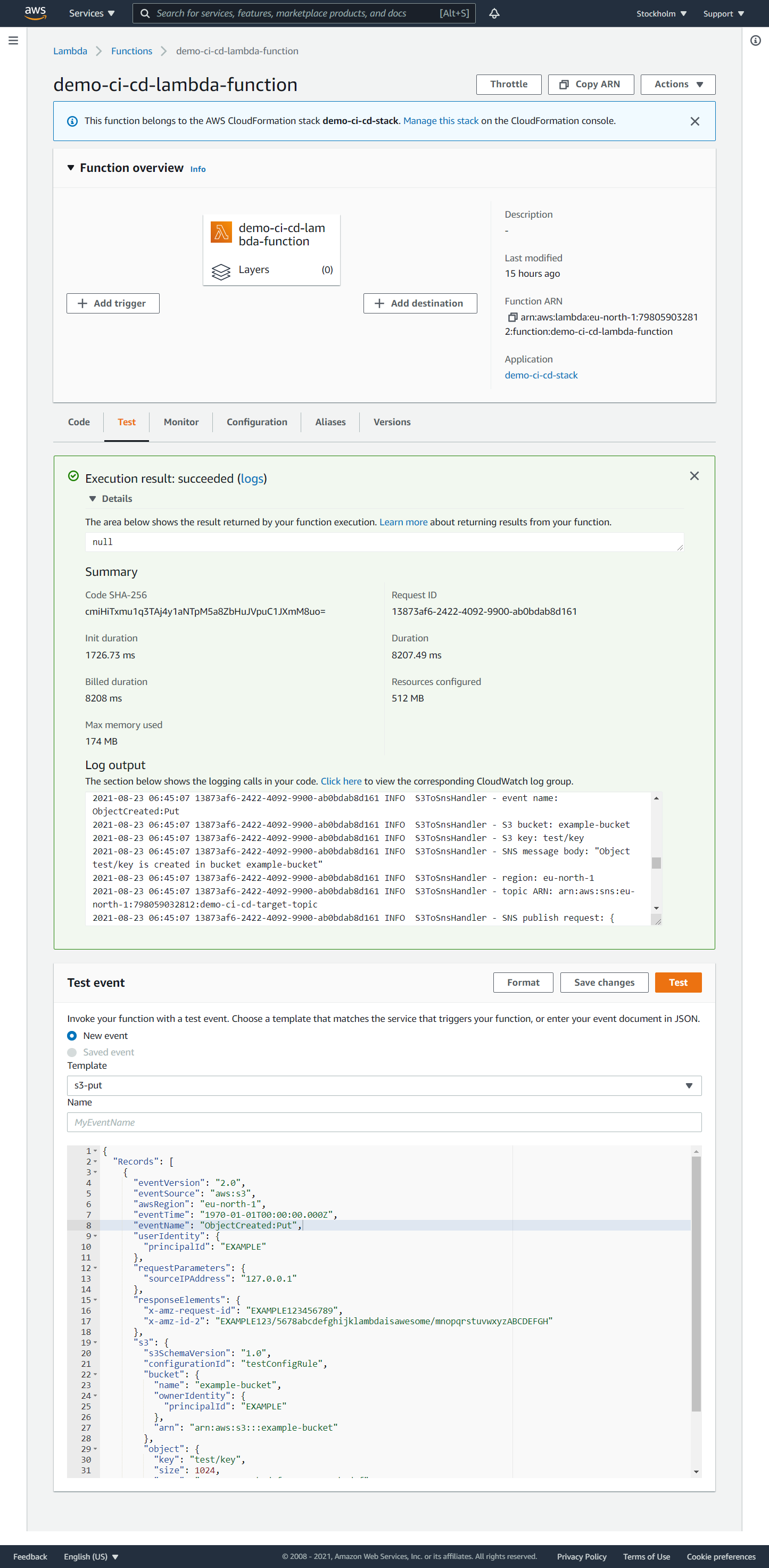
Task: Click the Feedback footer link
Action: tap(30, 1556)
